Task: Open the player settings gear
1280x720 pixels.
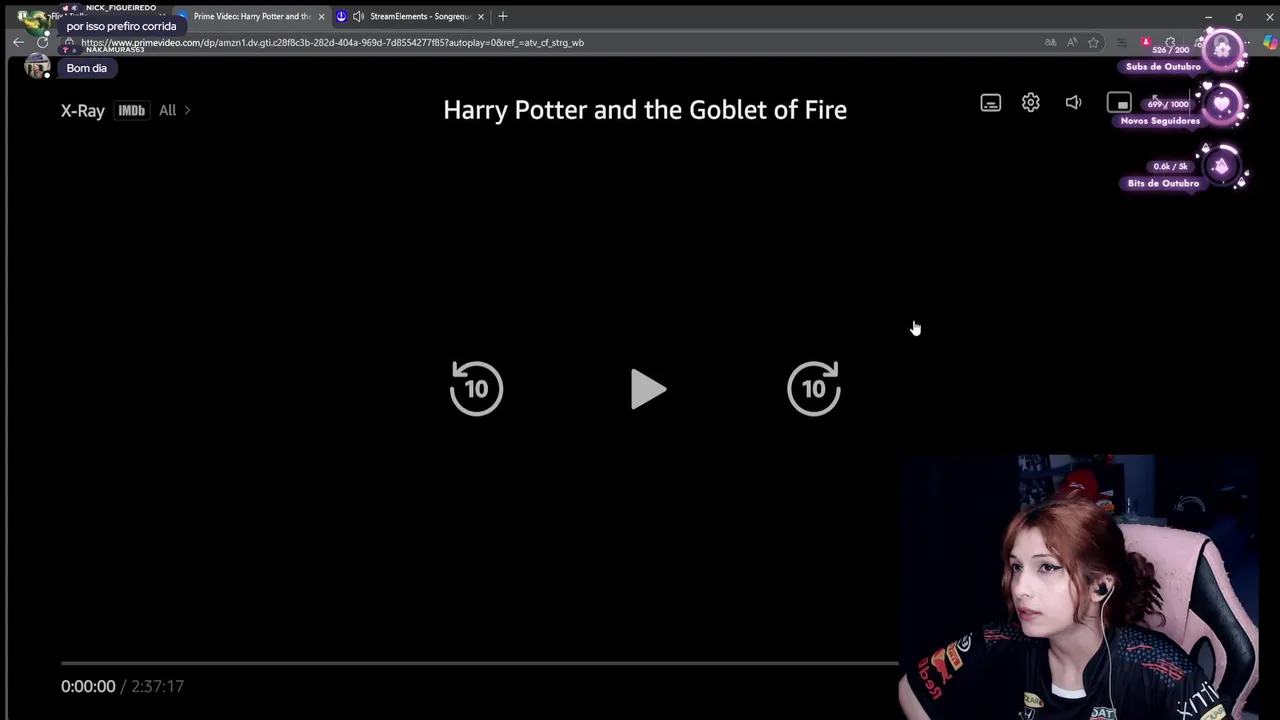Action: pyautogui.click(x=1031, y=103)
